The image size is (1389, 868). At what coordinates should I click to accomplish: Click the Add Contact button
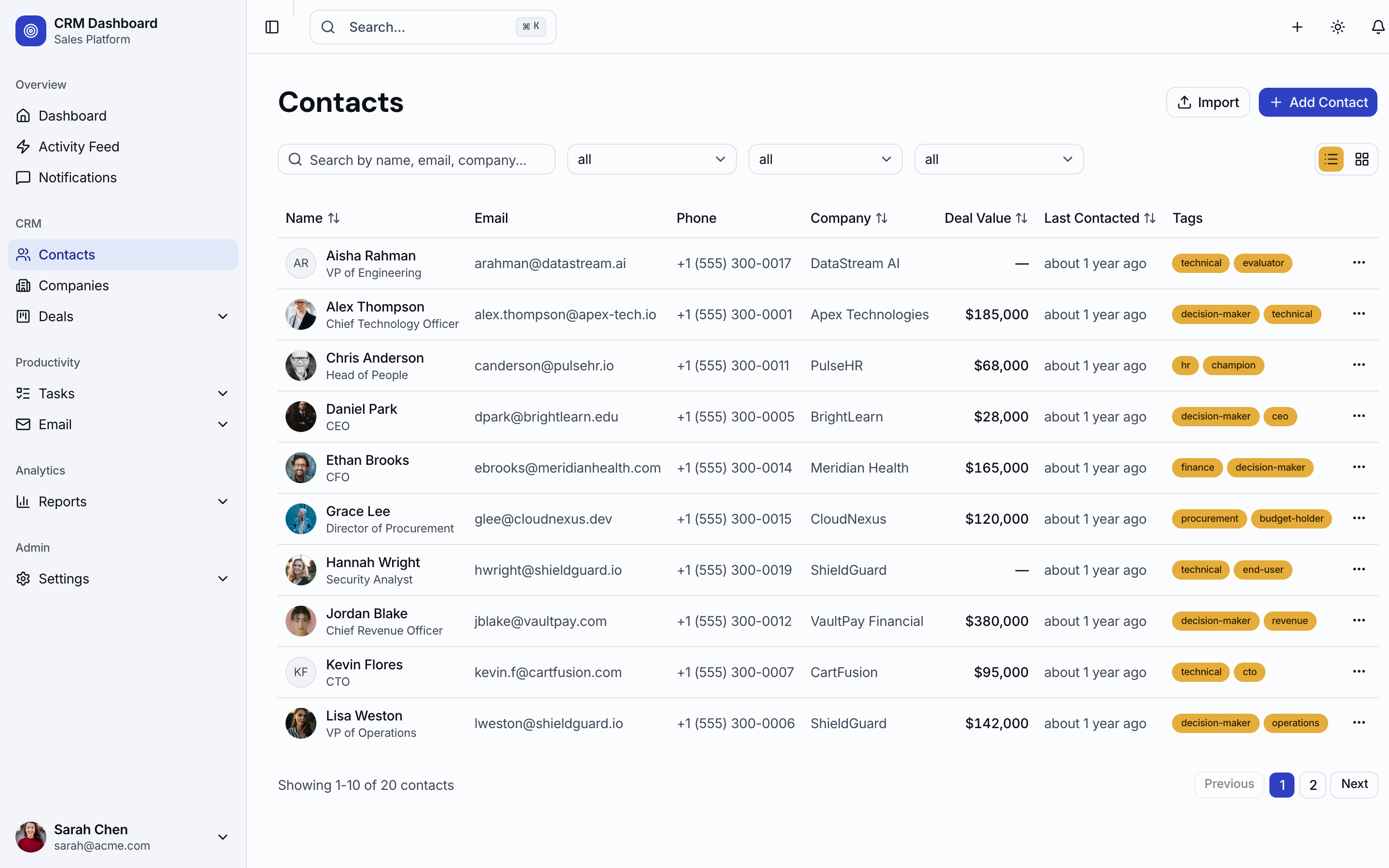(x=1318, y=102)
